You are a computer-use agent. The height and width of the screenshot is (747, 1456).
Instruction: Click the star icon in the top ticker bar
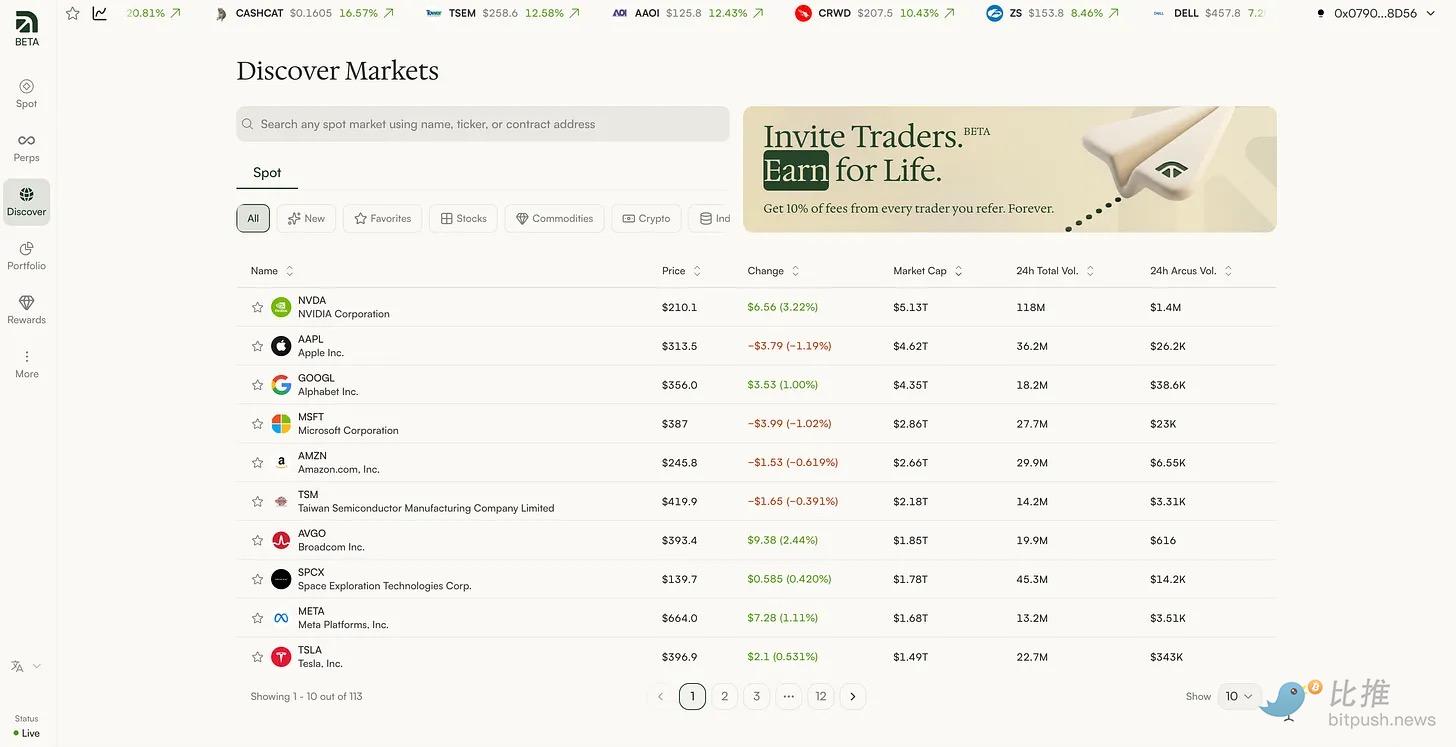pos(73,13)
